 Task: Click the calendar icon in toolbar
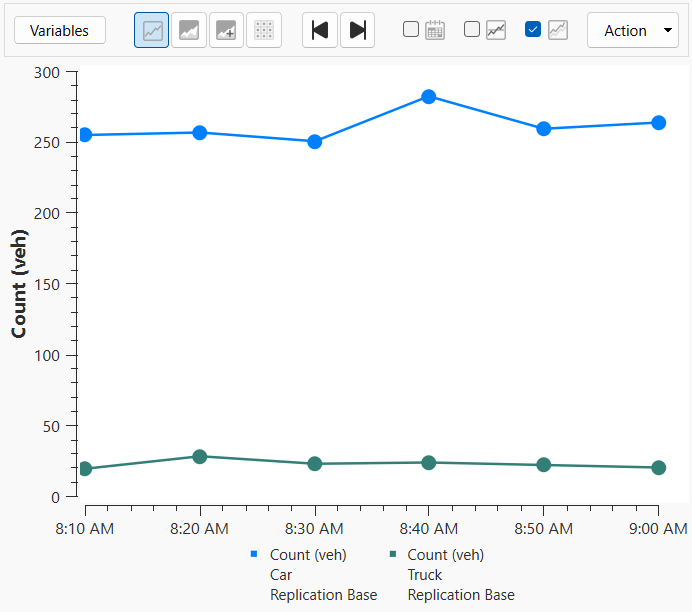point(435,30)
